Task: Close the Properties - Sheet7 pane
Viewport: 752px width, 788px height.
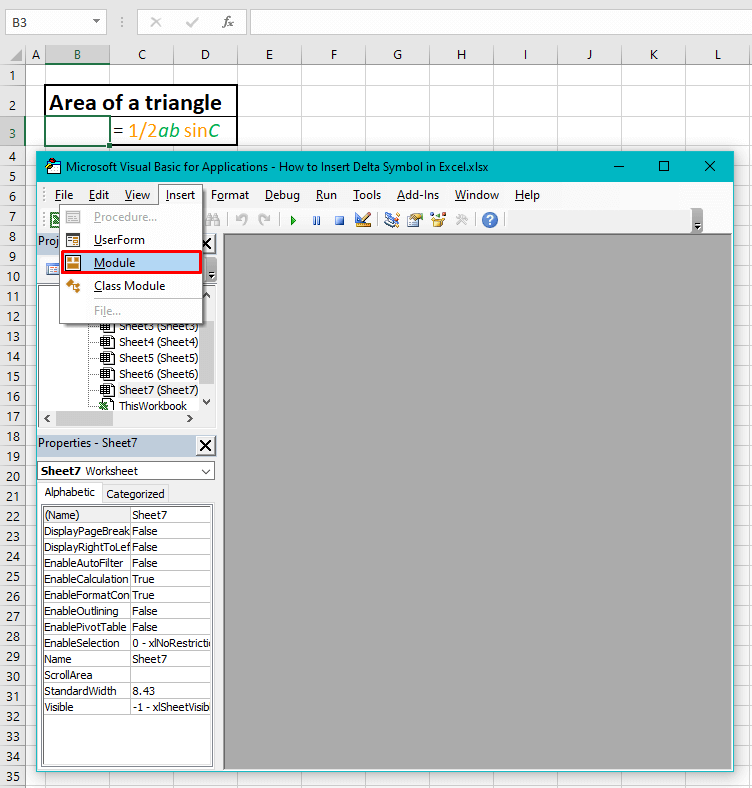Action: click(x=205, y=445)
